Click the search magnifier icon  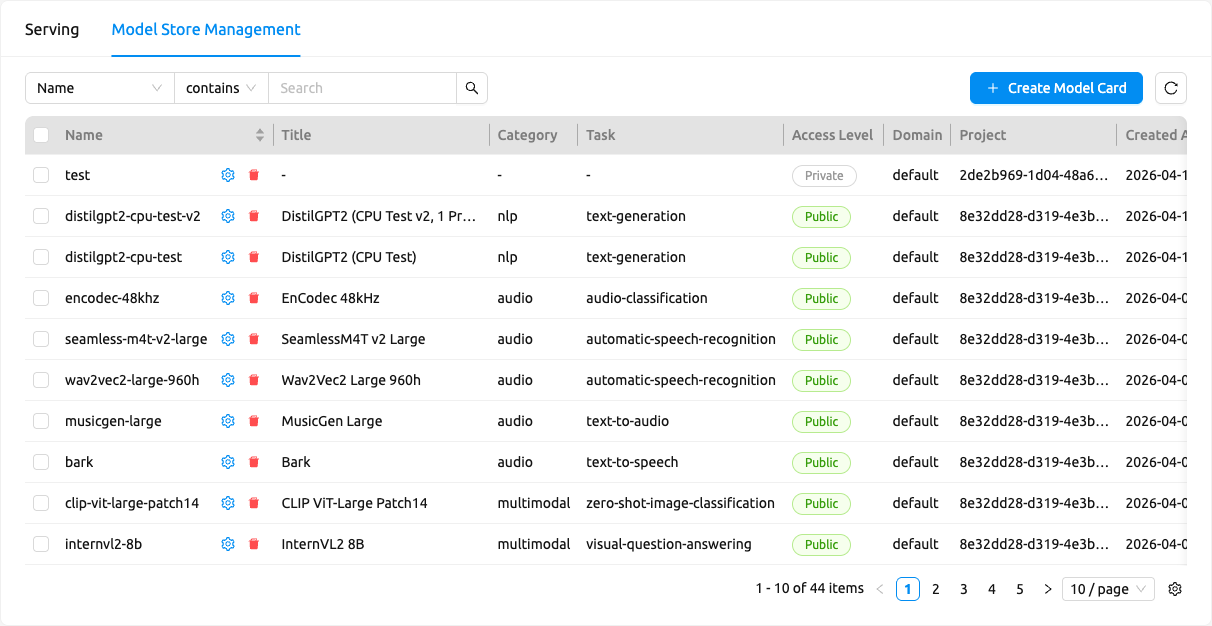472,88
